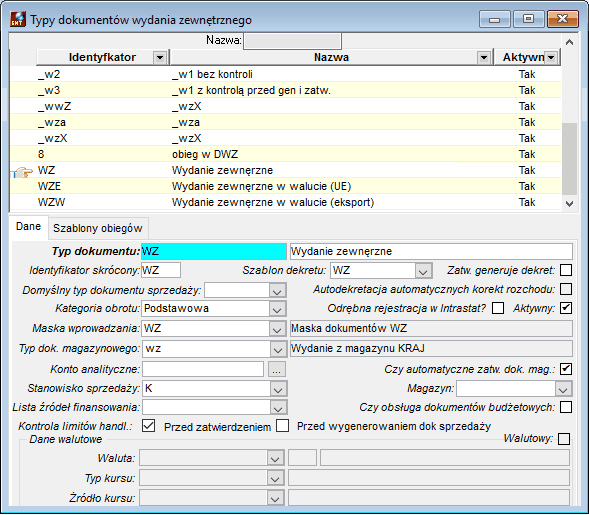Viewport: 589px width, 515px height.
Task: Switch to the Dane tab
Action: (x=29, y=227)
